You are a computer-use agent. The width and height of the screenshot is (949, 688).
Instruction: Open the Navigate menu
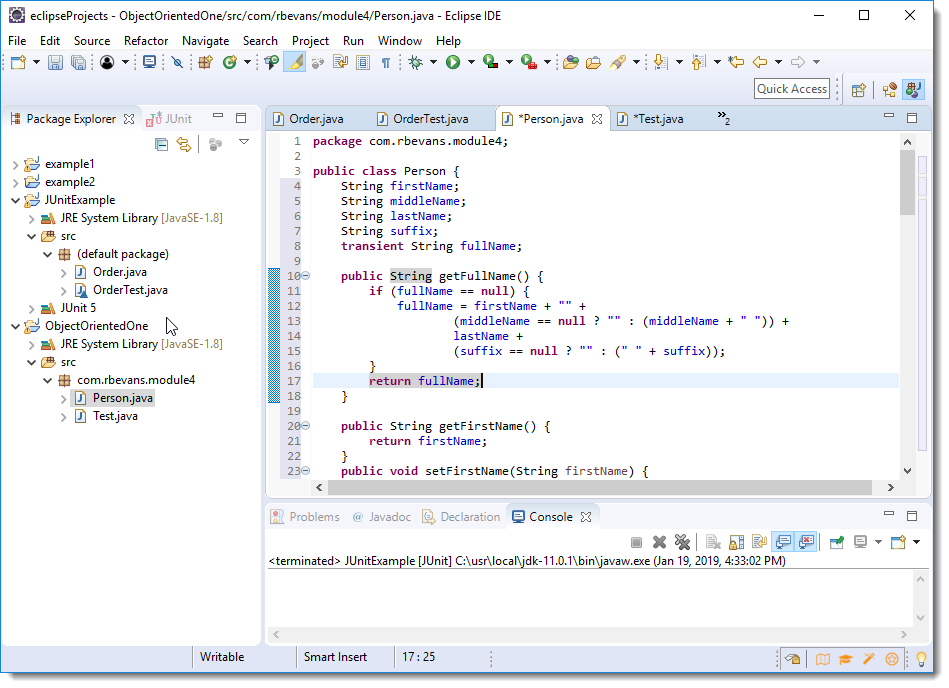(x=206, y=41)
